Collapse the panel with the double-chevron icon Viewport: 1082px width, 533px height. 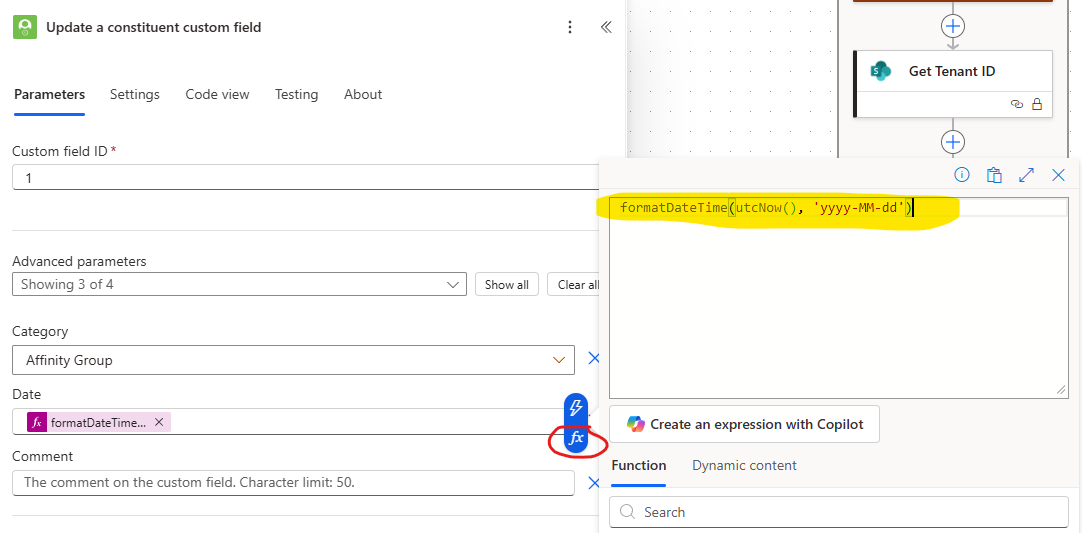606,27
